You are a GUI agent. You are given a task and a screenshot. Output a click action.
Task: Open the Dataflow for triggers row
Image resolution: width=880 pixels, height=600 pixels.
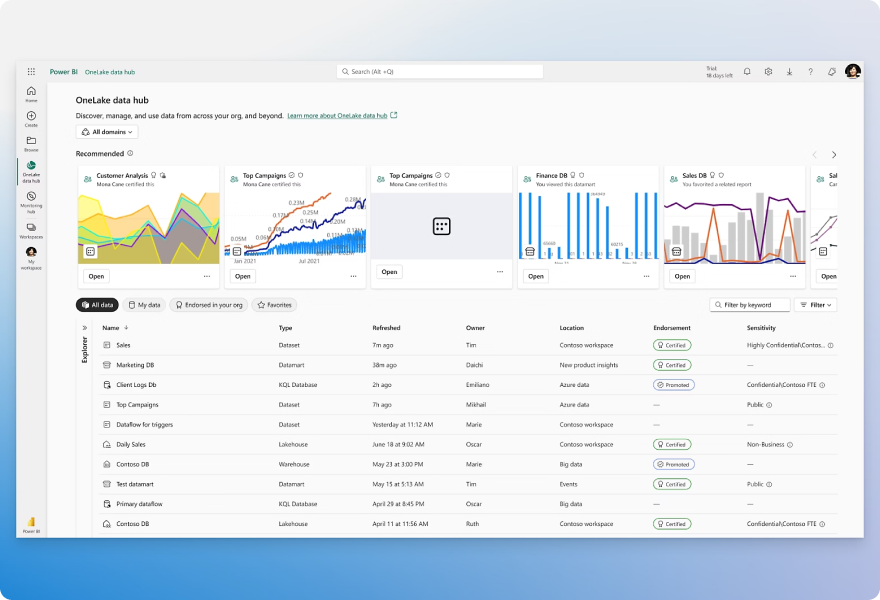pos(468,425)
